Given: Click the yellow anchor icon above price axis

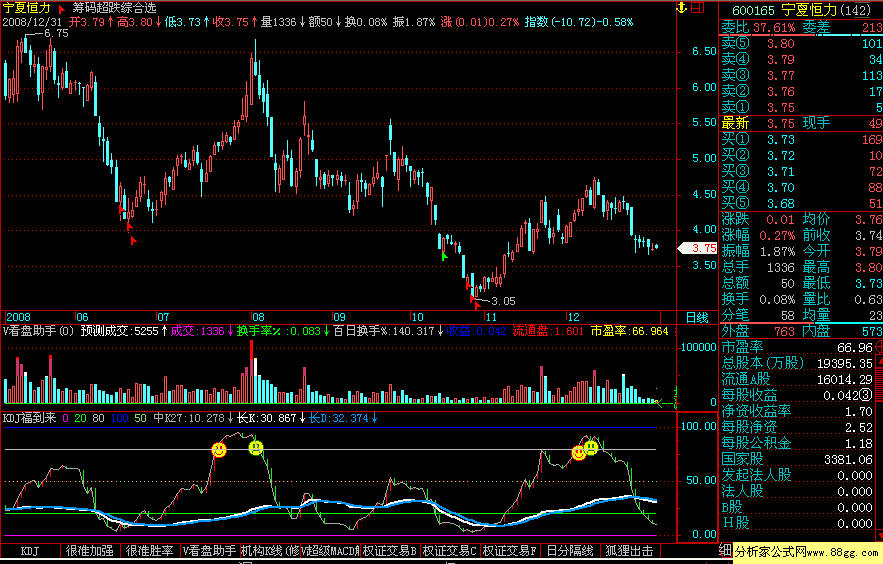Looking at the screenshot, I should tap(681, 7).
